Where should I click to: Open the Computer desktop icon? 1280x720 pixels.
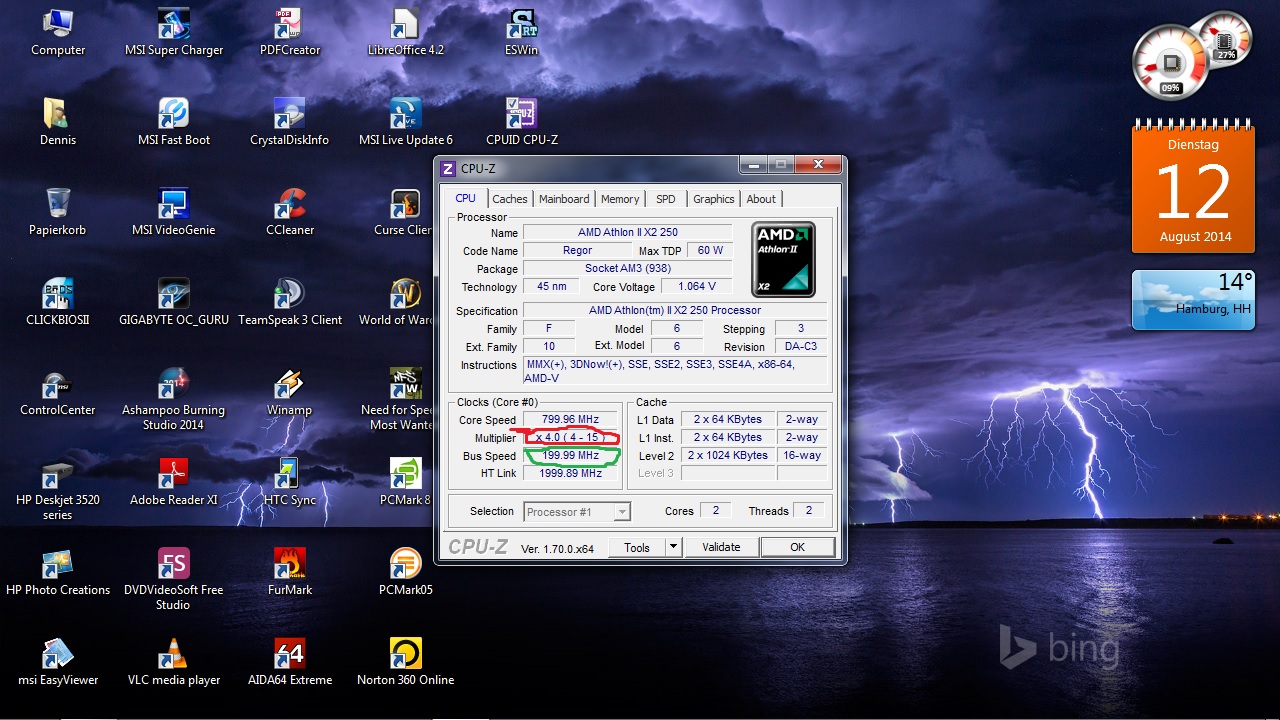58,32
